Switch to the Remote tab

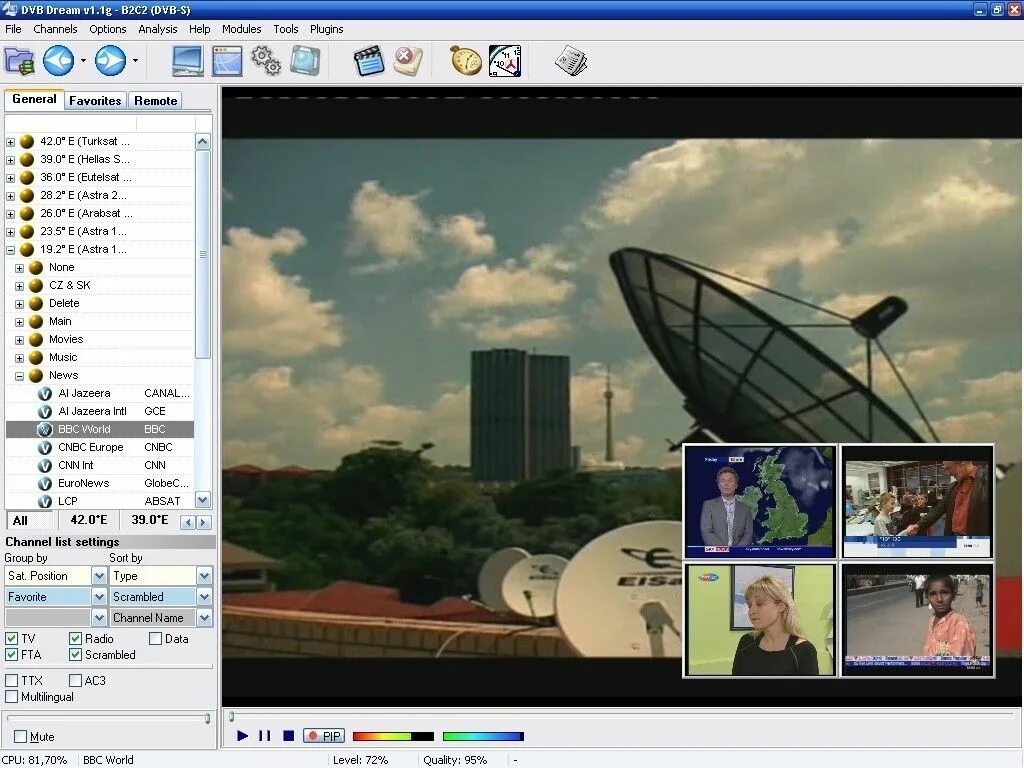[x=155, y=101]
